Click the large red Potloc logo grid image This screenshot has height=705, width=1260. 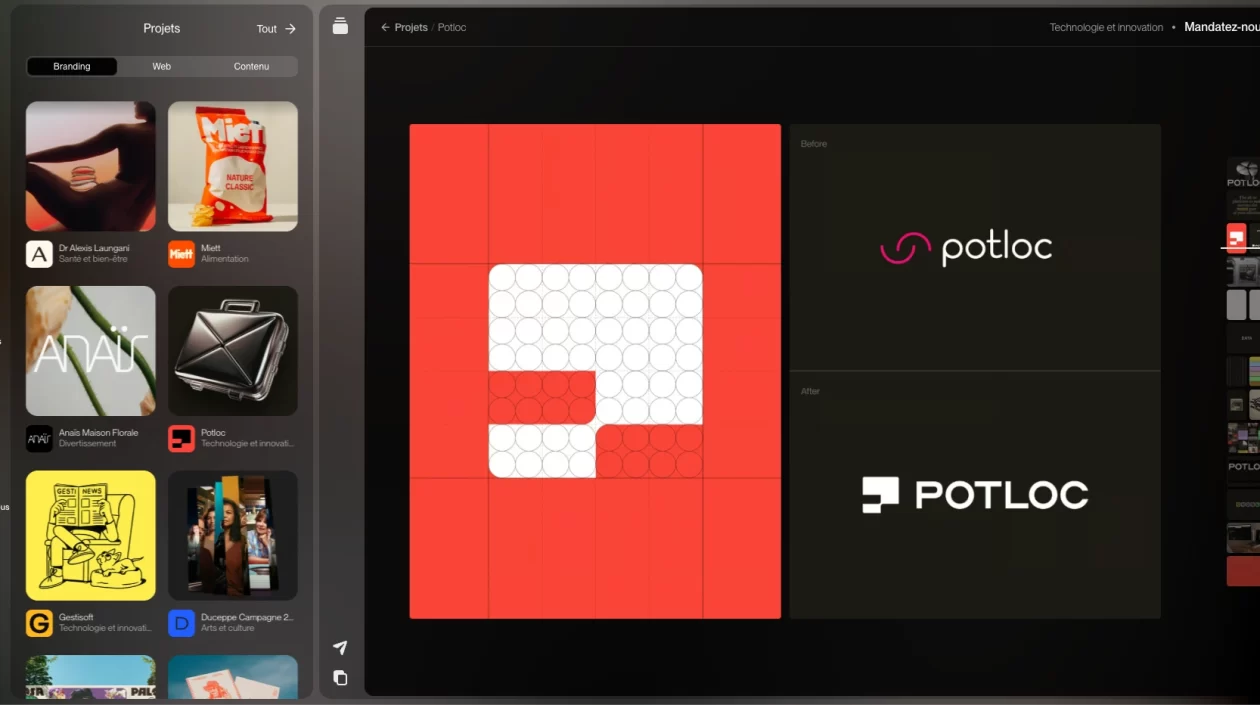click(x=595, y=371)
